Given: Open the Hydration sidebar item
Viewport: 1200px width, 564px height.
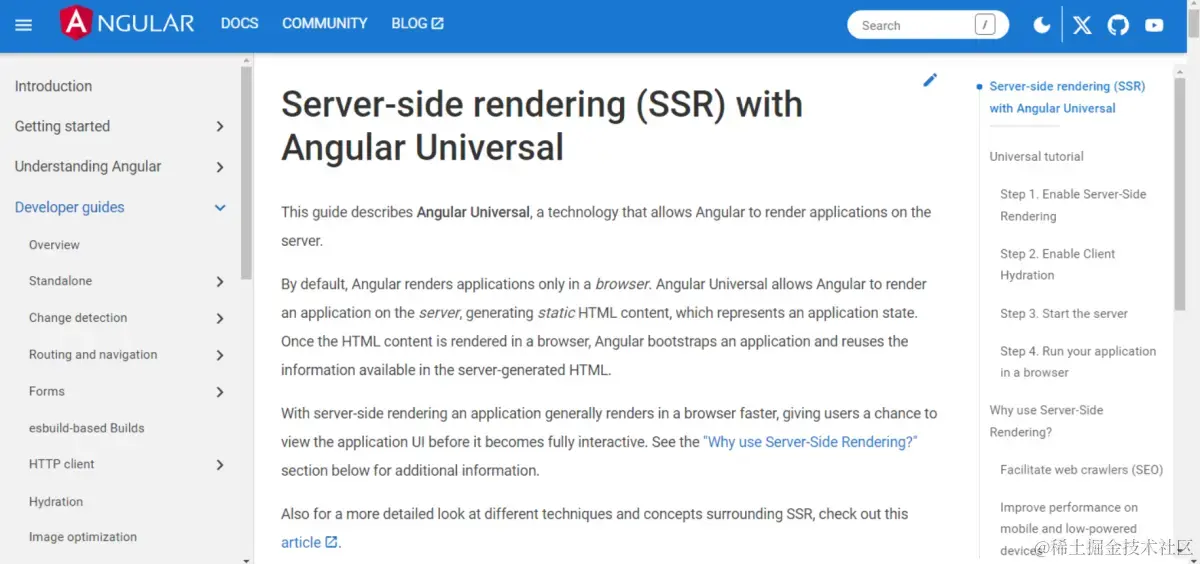Looking at the screenshot, I should pos(56,502).
